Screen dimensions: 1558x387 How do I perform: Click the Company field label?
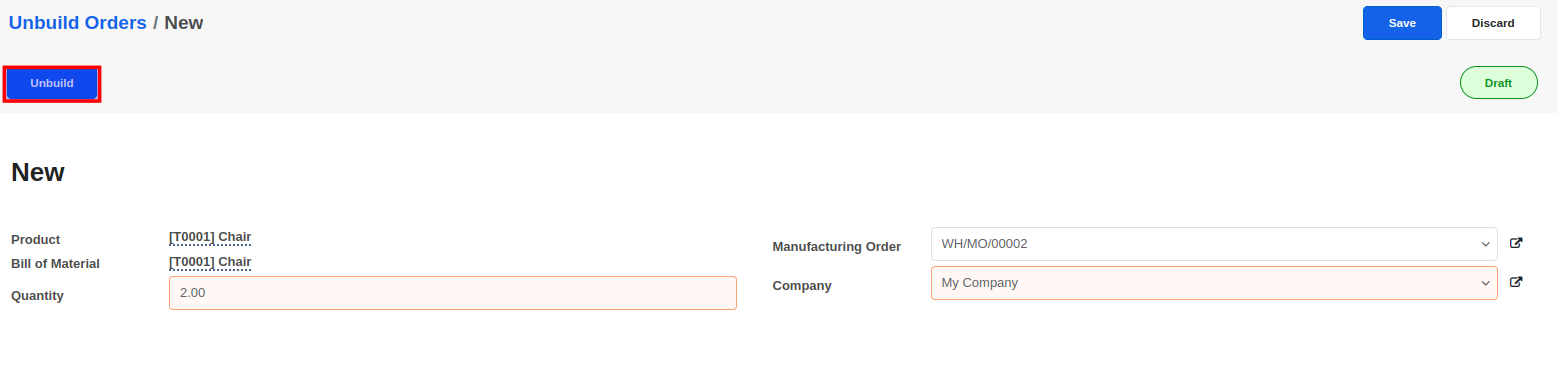pos(802,285)
